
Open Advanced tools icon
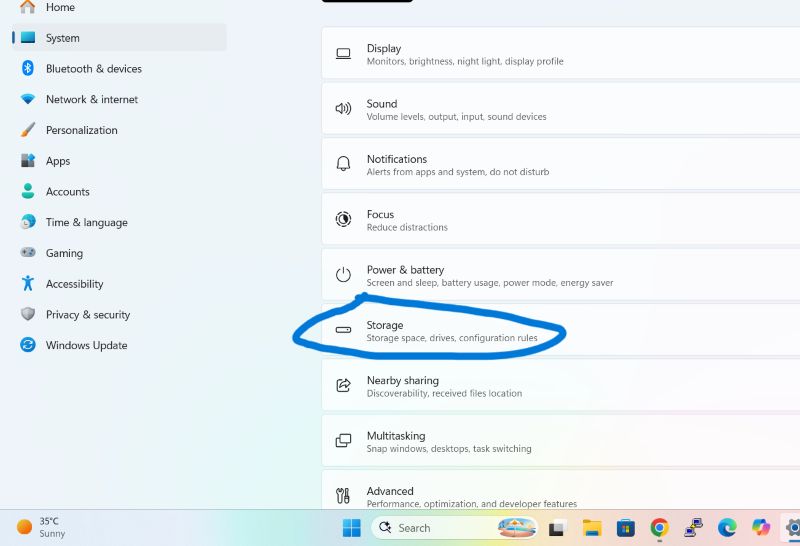coord(343,495)
